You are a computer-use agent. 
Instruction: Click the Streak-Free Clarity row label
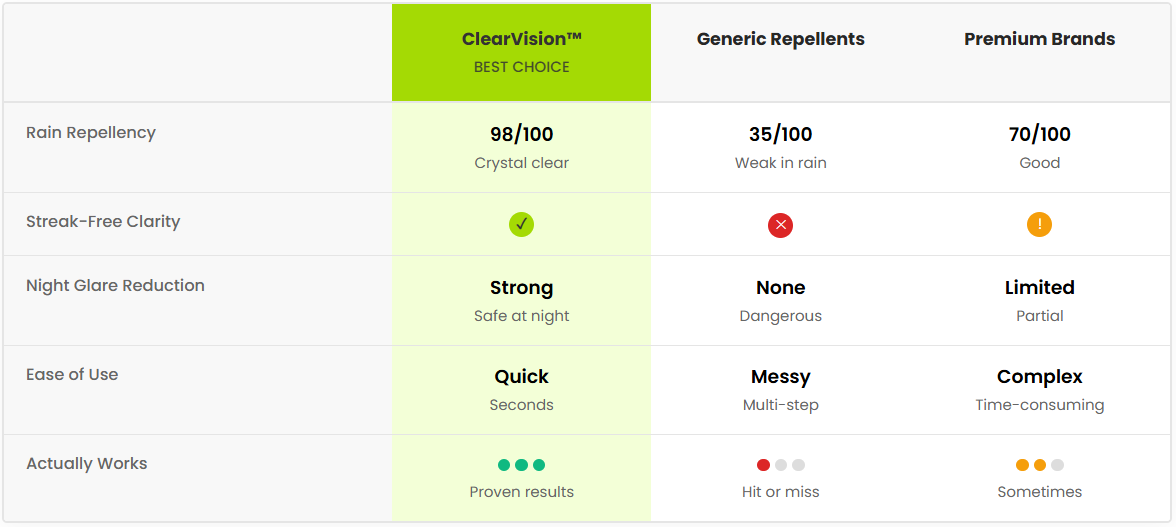(103, 222)
